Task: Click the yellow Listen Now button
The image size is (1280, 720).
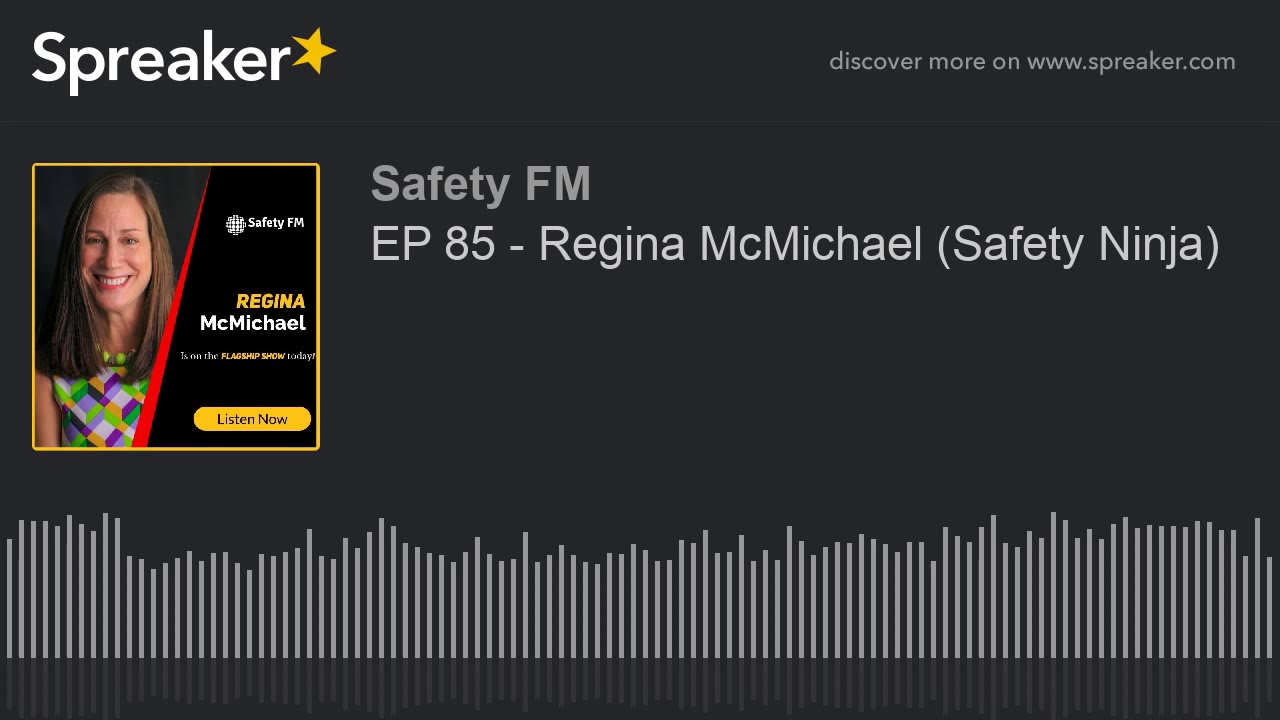Action: coord(252,419)
